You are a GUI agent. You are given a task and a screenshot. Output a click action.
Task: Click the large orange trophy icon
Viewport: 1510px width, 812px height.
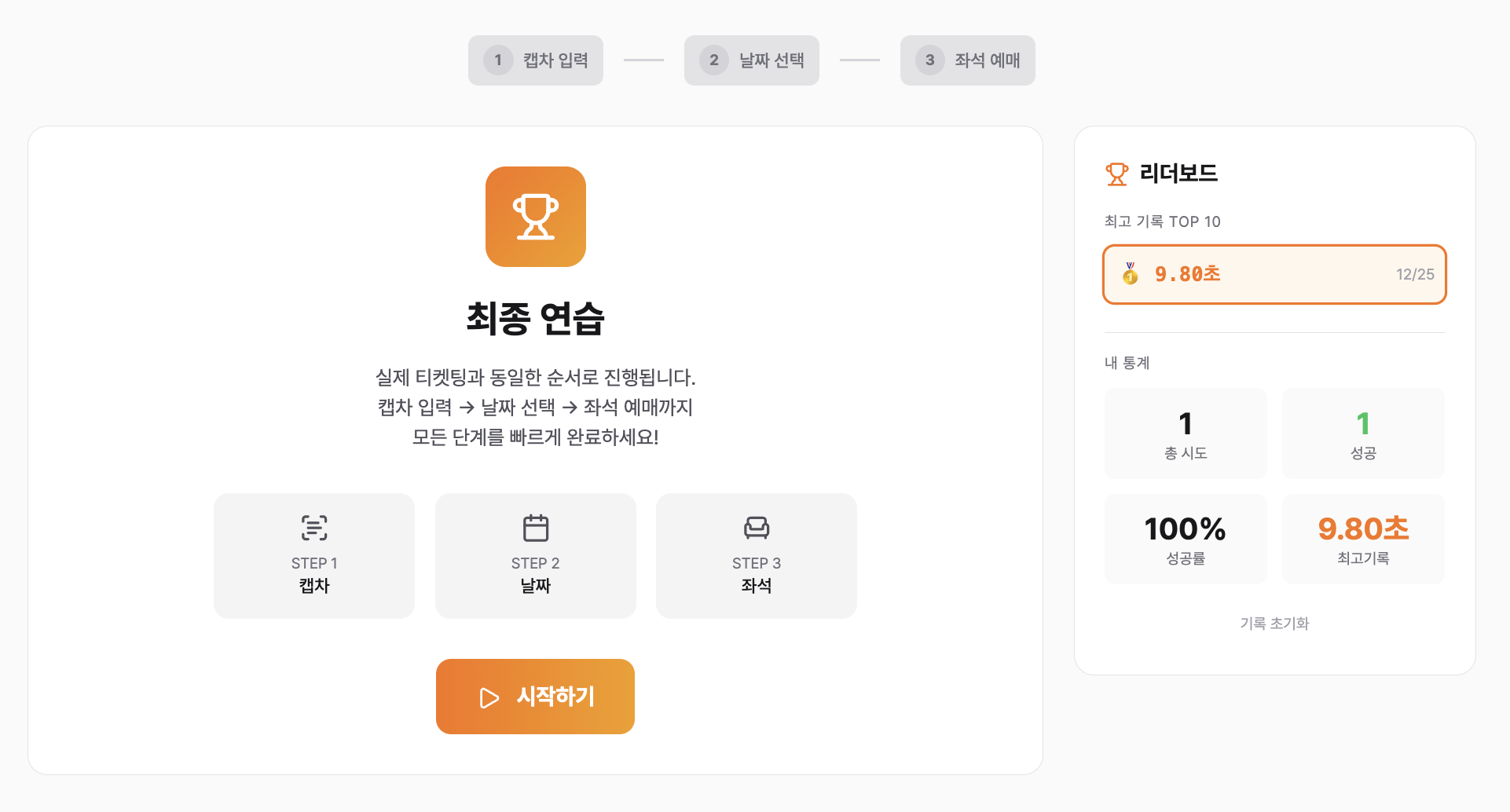pos(535,217)
